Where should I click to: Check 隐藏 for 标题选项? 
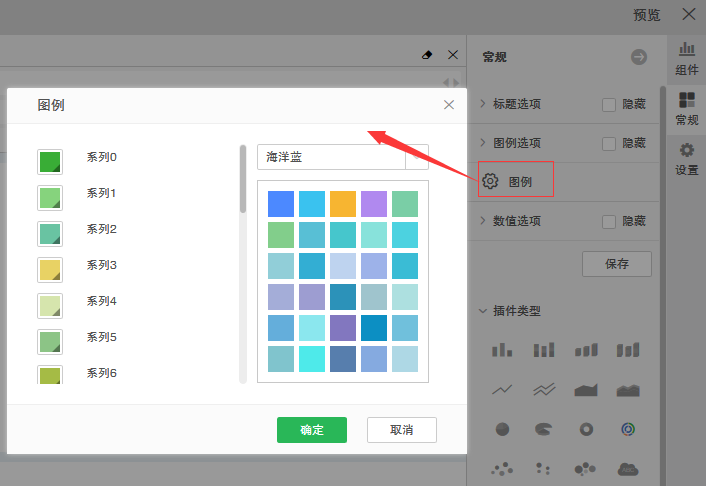pos(609,104)
